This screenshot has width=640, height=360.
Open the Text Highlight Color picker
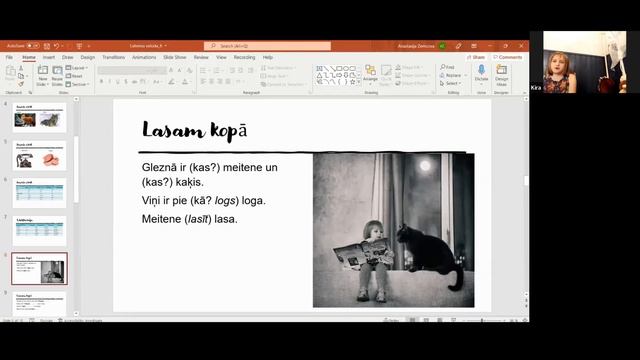coord(172,82)
